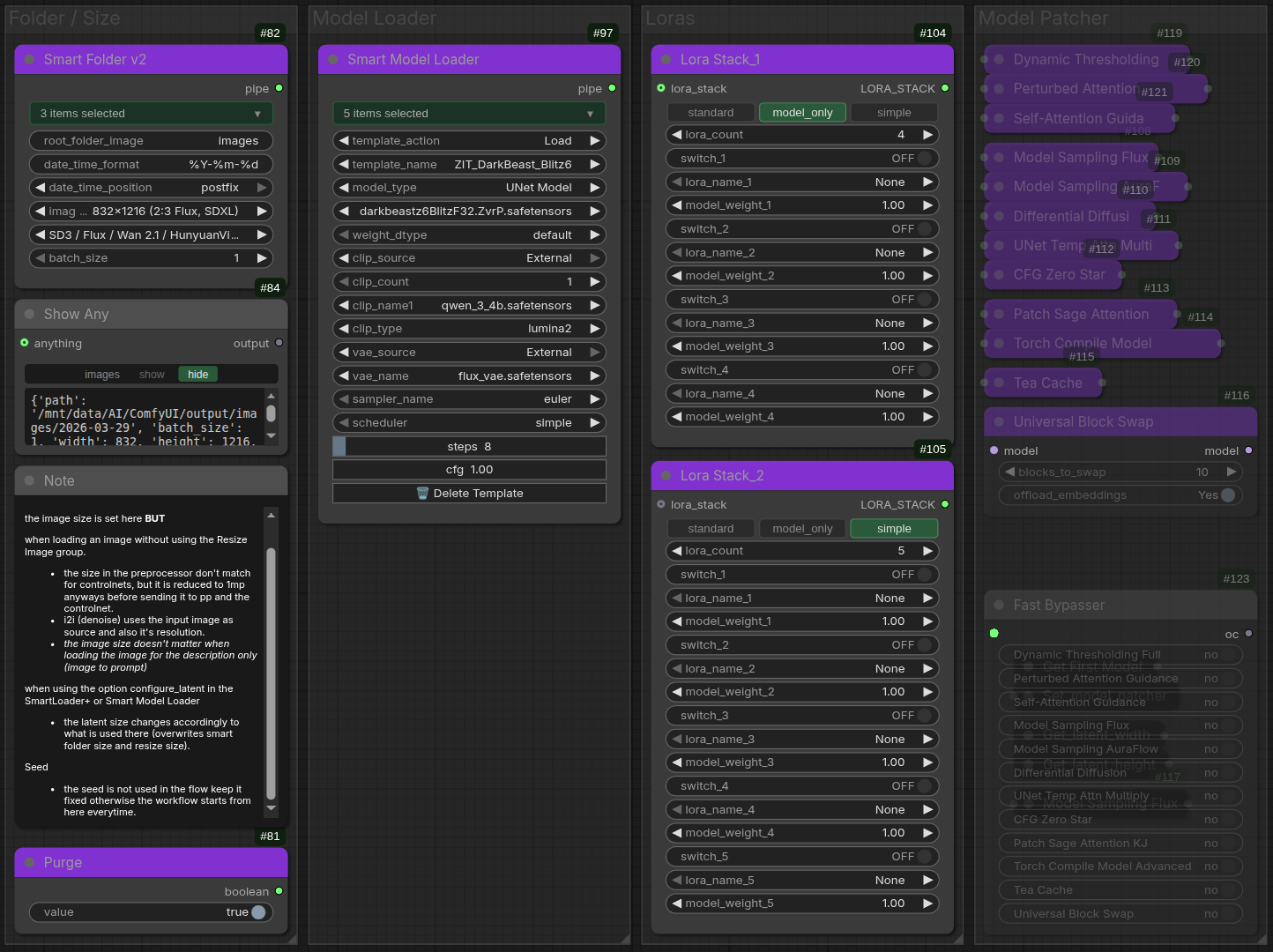1273x952 pixels.
Task: Click the Note node's collapse dot
Action: pyautogui.click(x=29, y=481)
